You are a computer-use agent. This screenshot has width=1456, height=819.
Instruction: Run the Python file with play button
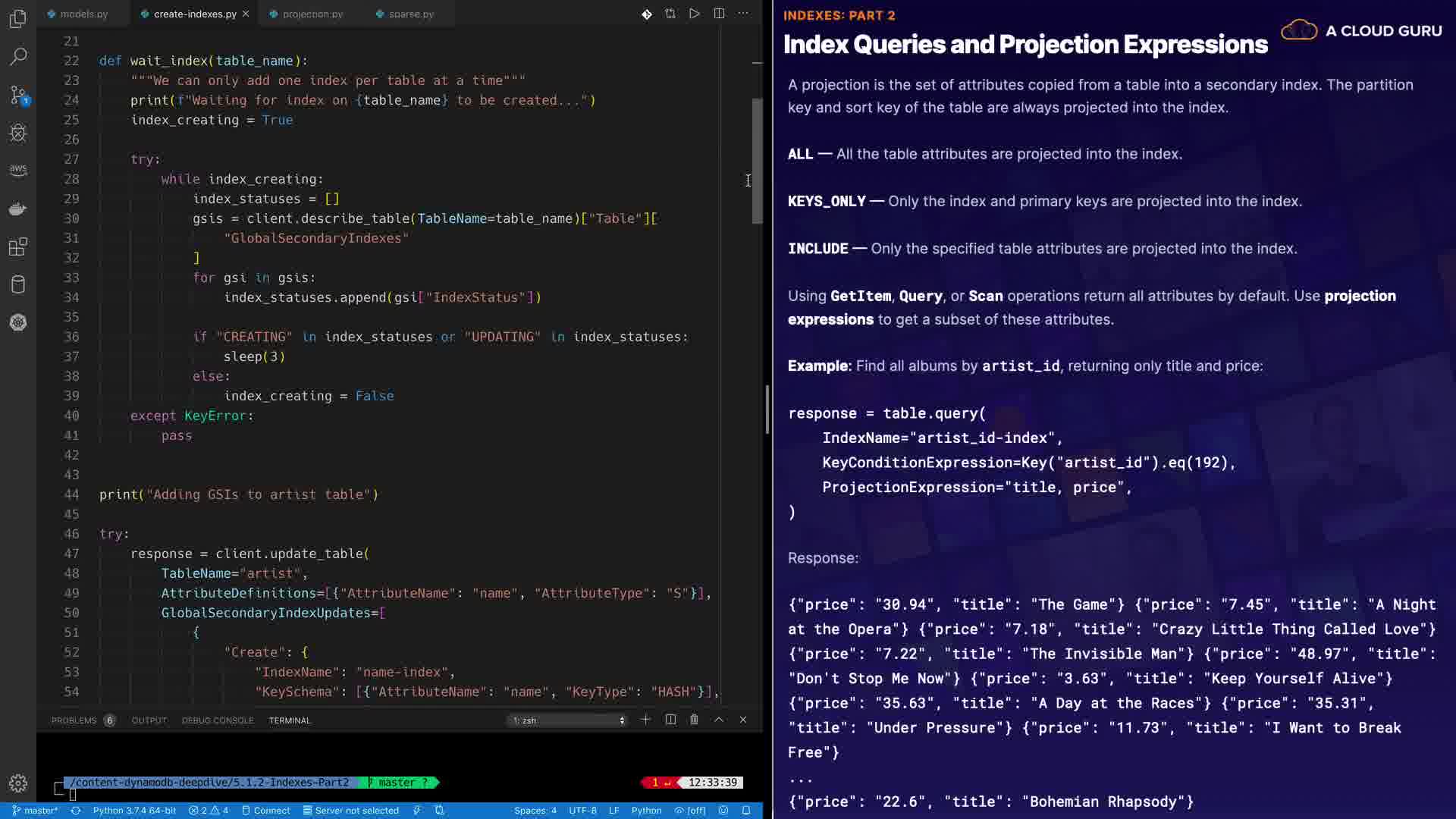tap(694, 14)
